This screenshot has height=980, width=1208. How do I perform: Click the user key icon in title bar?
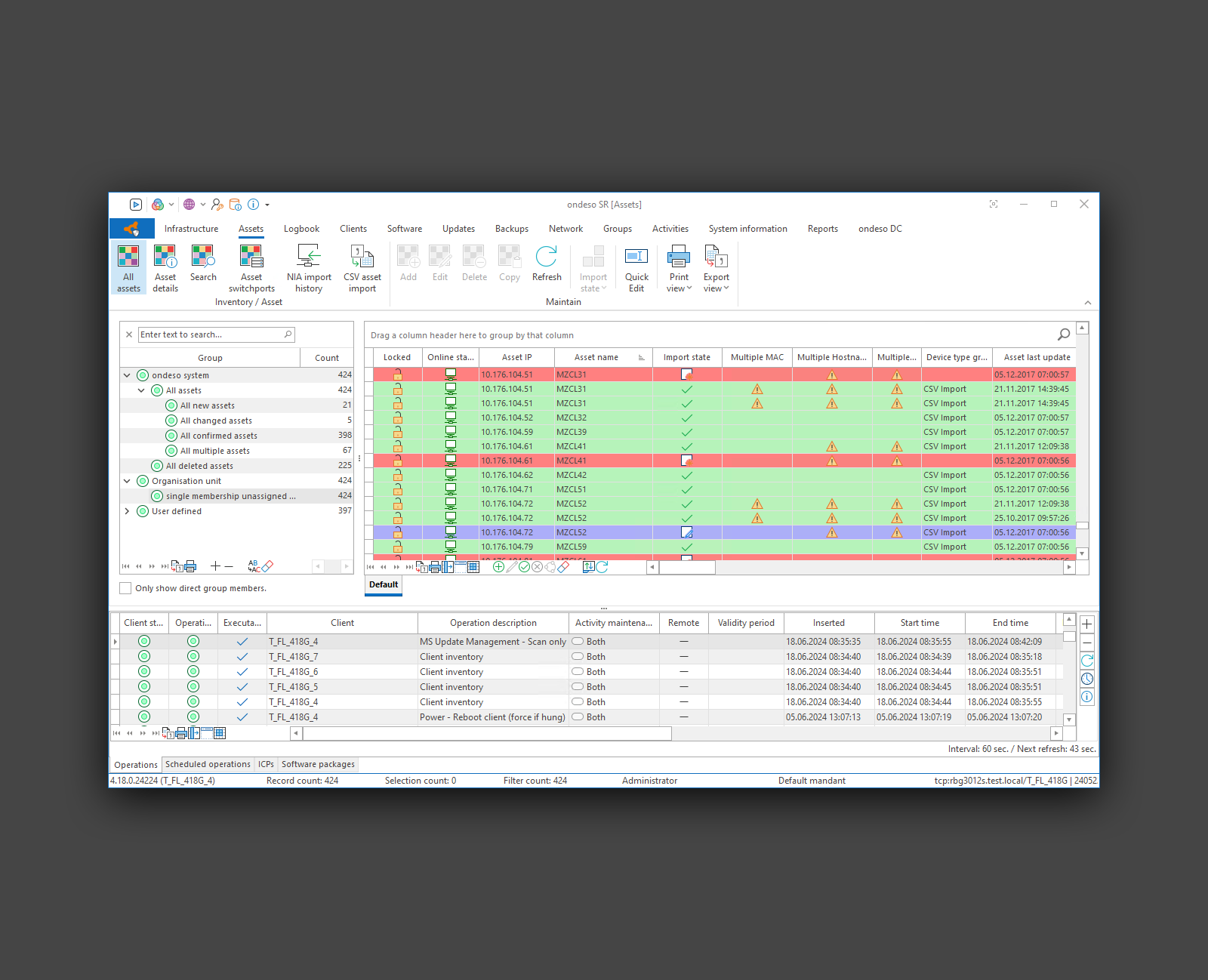pyautogui.click(x=217, y=205)
